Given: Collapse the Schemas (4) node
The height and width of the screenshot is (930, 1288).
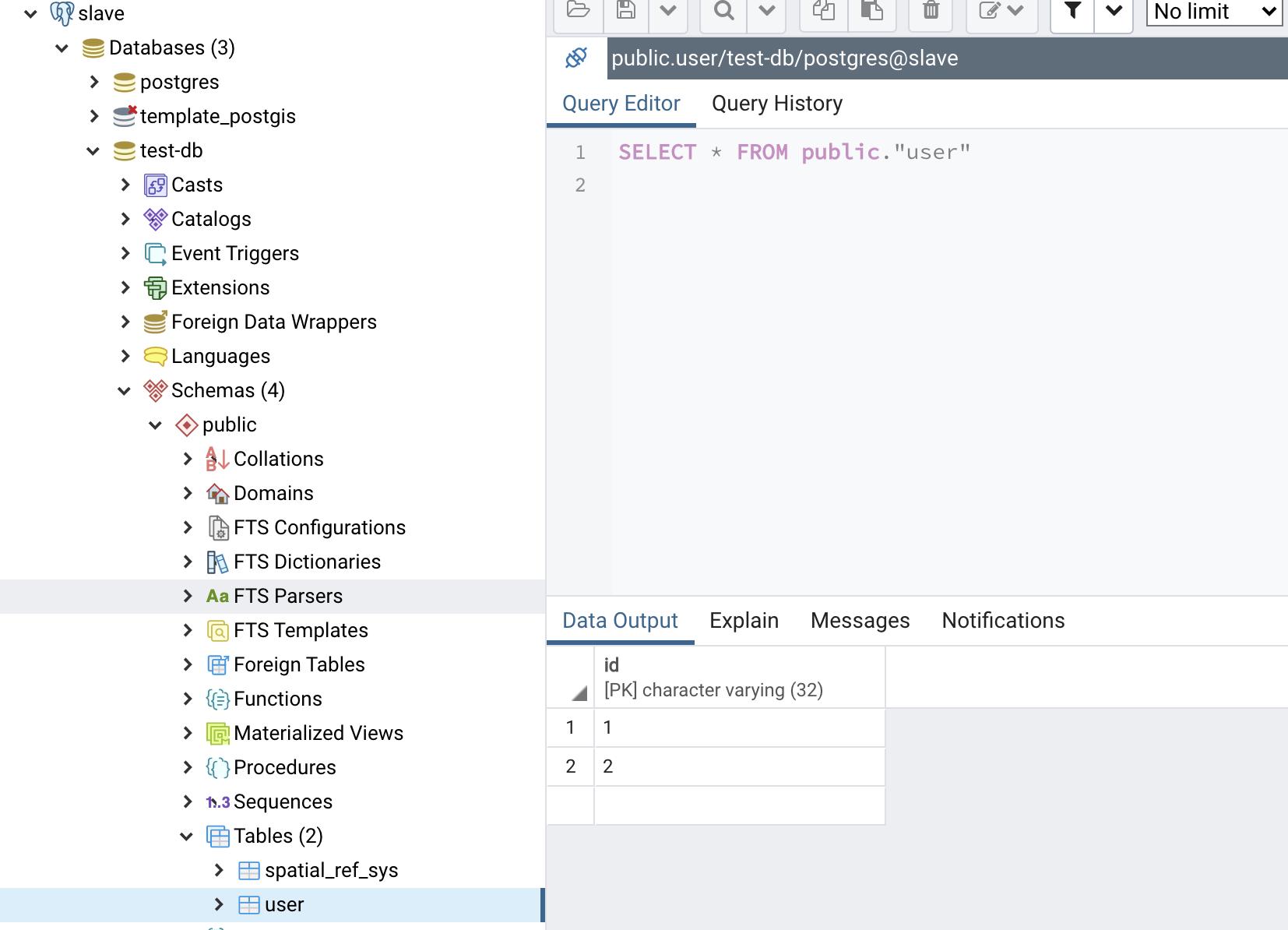Looking at the screenshot, I should click(x=125, y=390).
